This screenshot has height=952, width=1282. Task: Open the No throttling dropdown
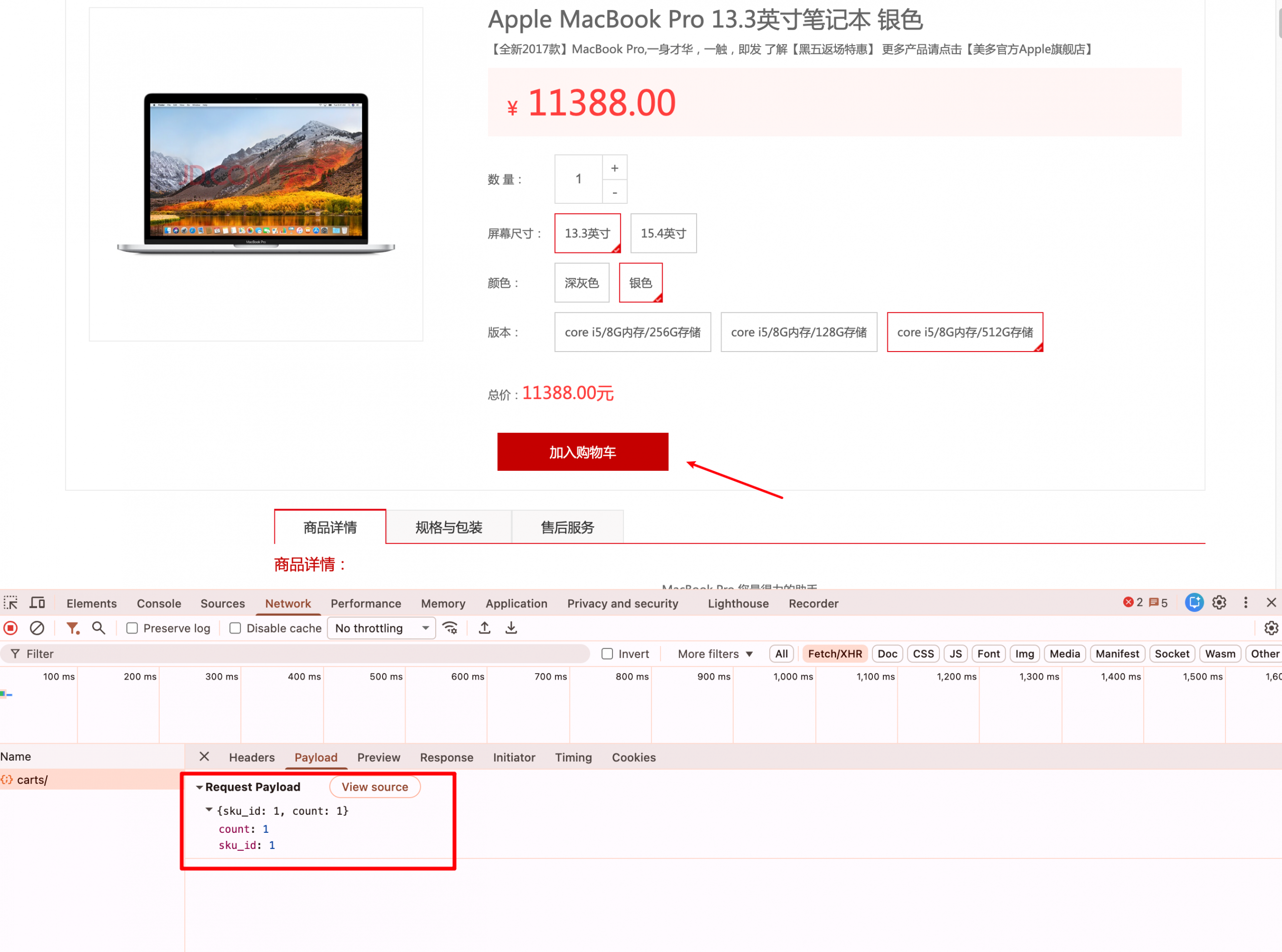click(x=382, y=628)
